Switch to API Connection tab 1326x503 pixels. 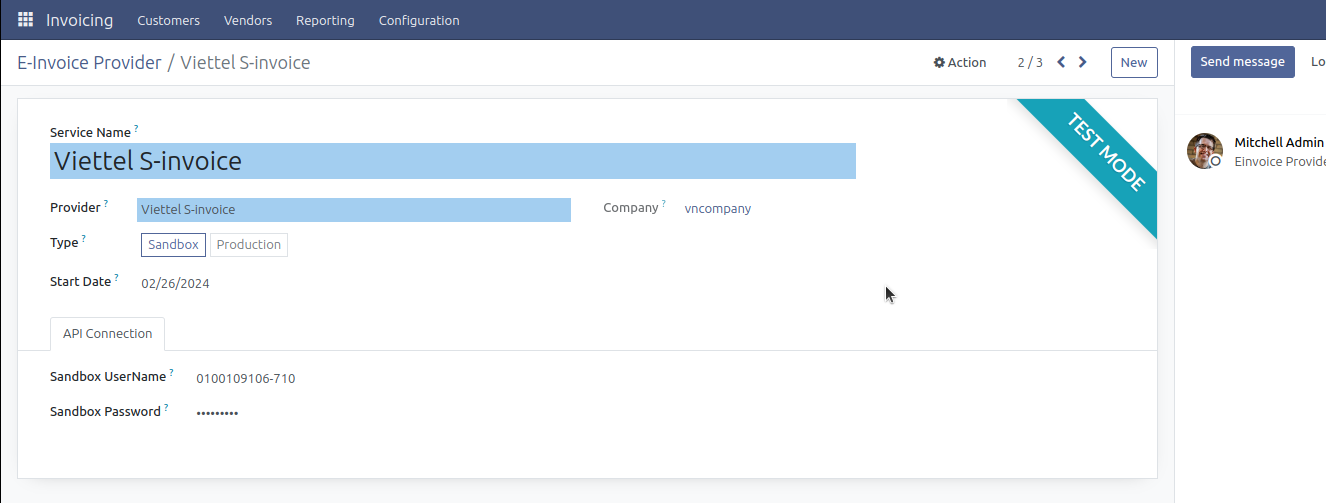pos(107,334)
